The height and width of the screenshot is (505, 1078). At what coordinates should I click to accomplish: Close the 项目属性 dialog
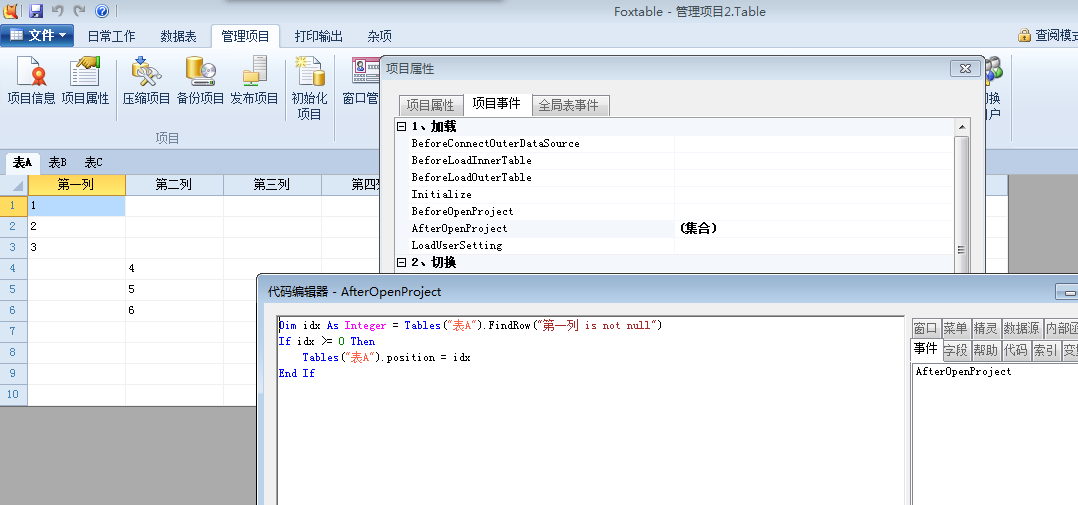pyautogui.click(x=965, y=68)
